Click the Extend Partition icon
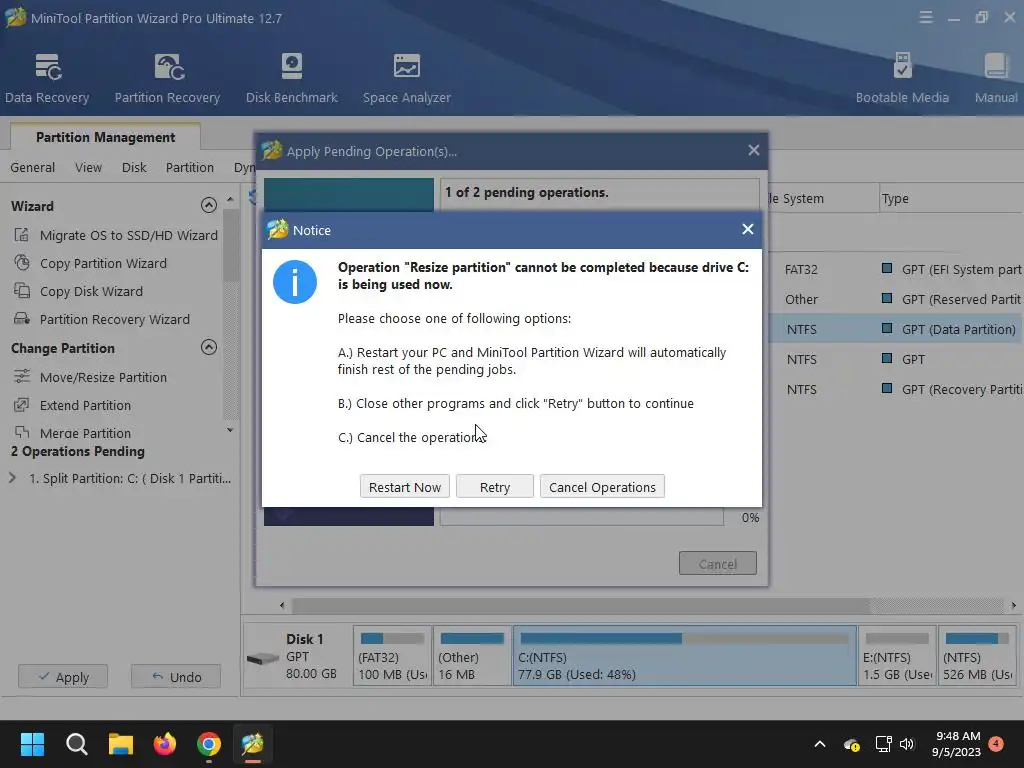Viewport: 1024px width, 768px height. [22, 405]
